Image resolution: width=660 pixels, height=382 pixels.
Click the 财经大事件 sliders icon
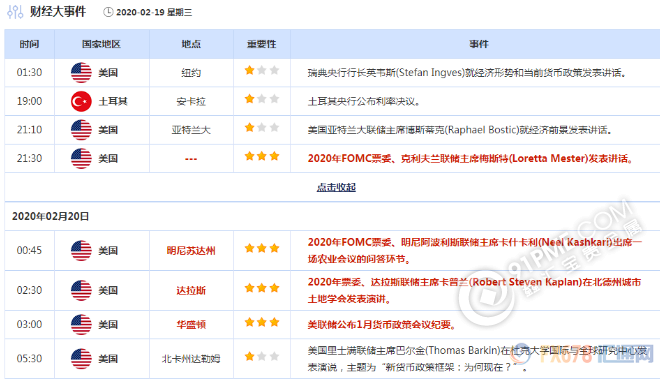tap(15, 12)
